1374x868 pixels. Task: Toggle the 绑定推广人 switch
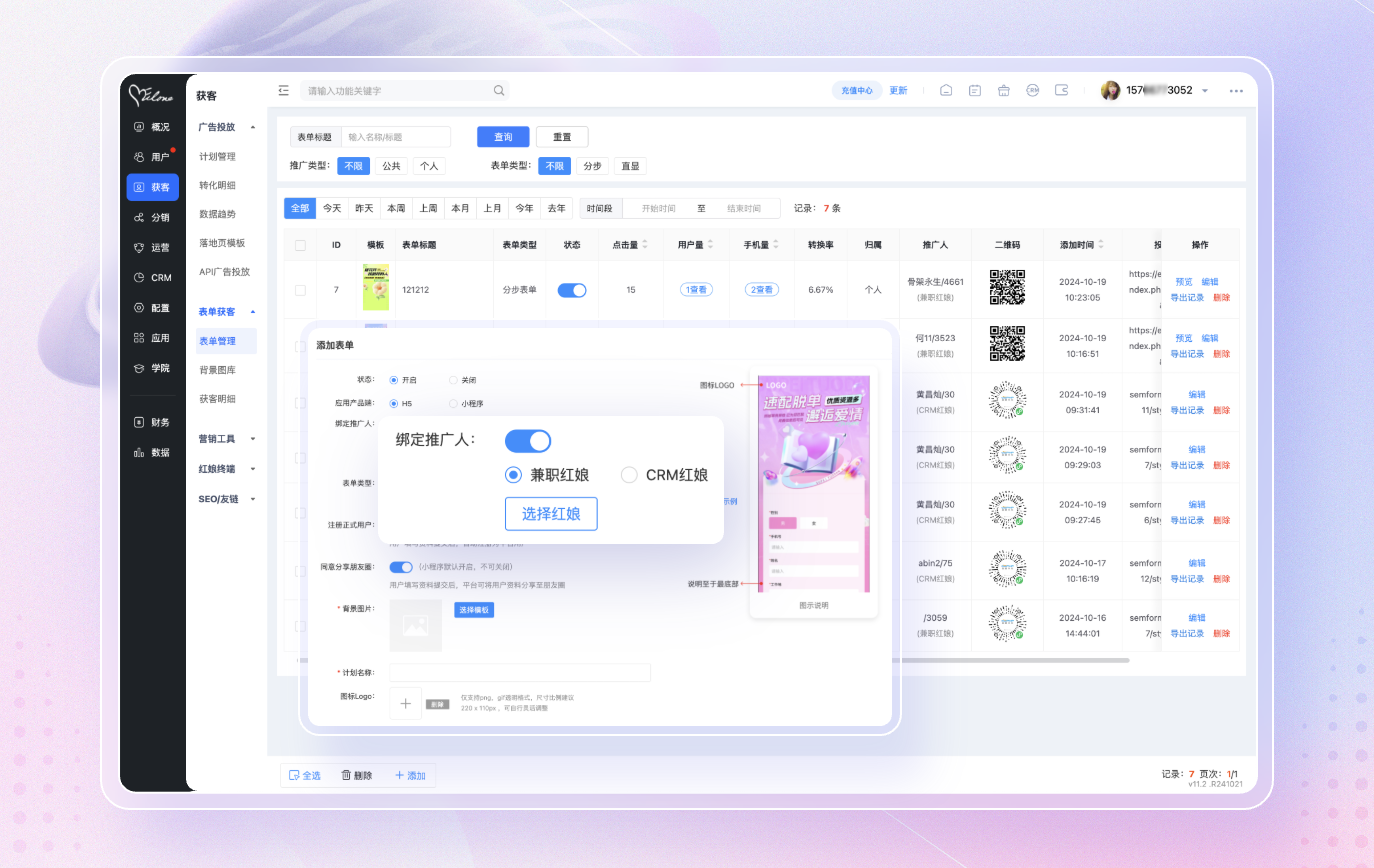pos(528,440)
